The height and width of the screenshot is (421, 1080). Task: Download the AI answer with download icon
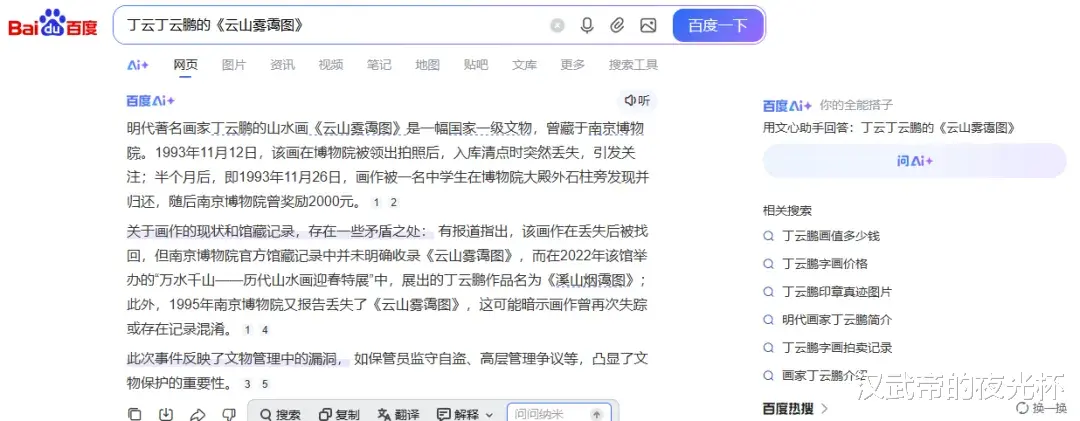point(166,415)
